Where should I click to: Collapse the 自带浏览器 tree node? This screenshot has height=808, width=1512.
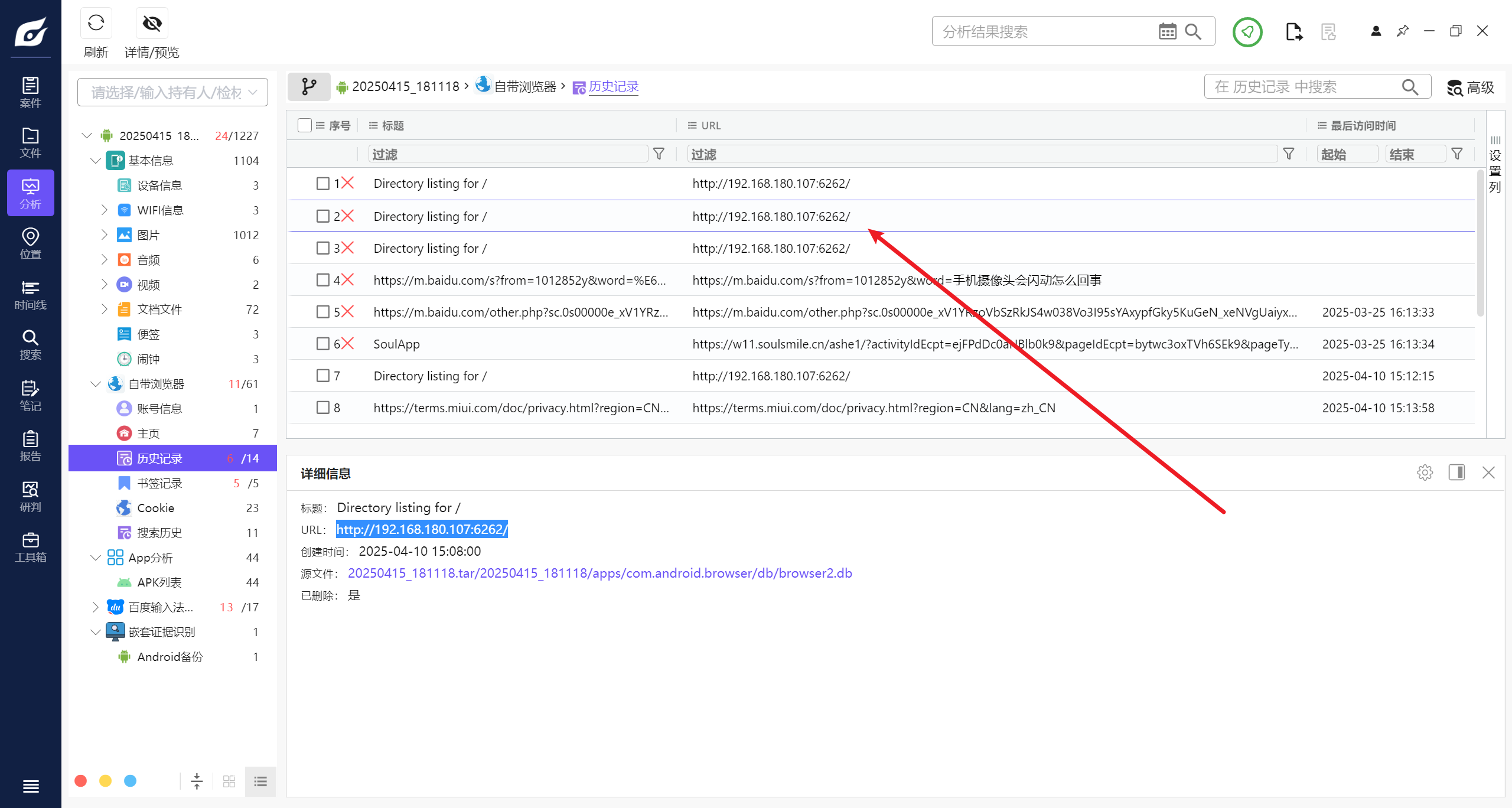pyautogui.click(x=96, y=384)
